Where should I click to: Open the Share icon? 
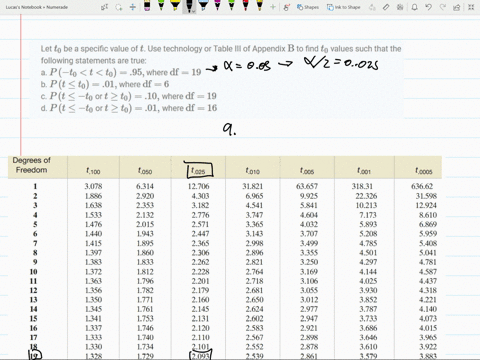[457, 7]
